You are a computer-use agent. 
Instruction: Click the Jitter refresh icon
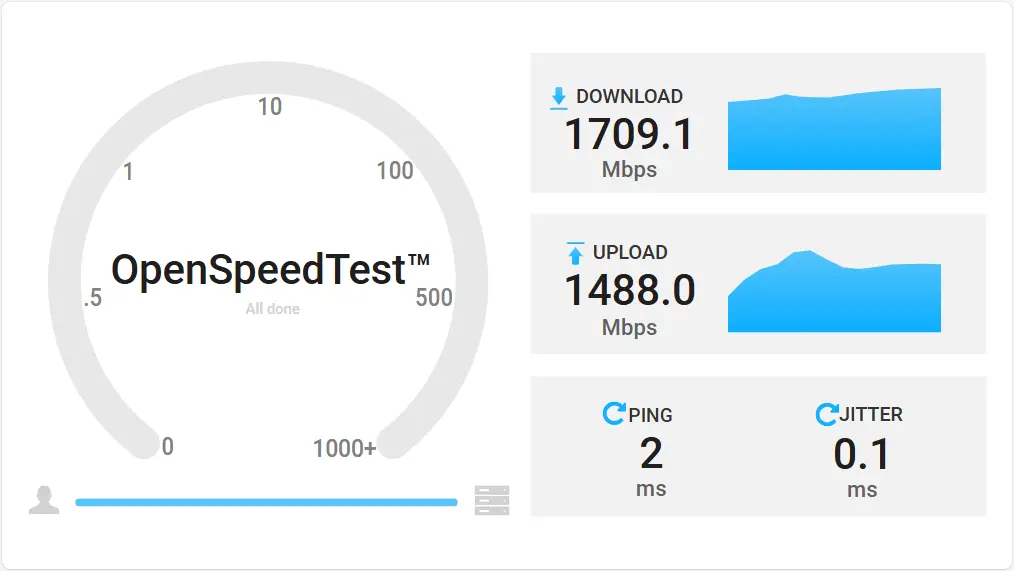pos(826,414)
